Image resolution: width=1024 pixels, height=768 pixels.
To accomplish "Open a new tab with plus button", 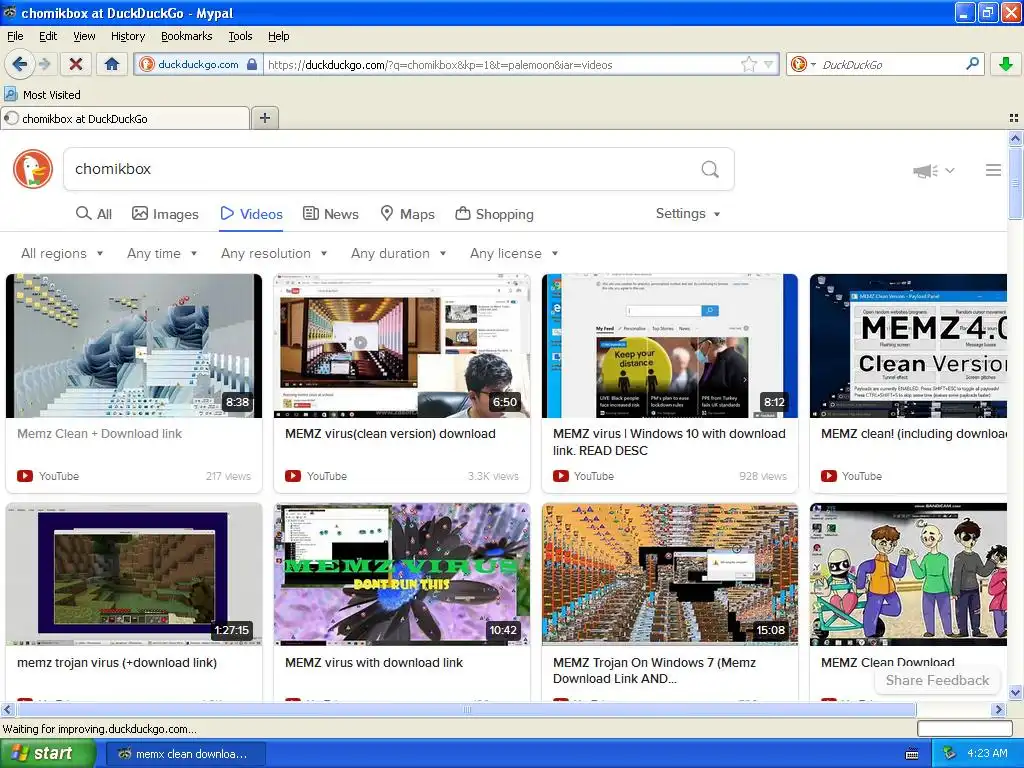I will point(264,118).
